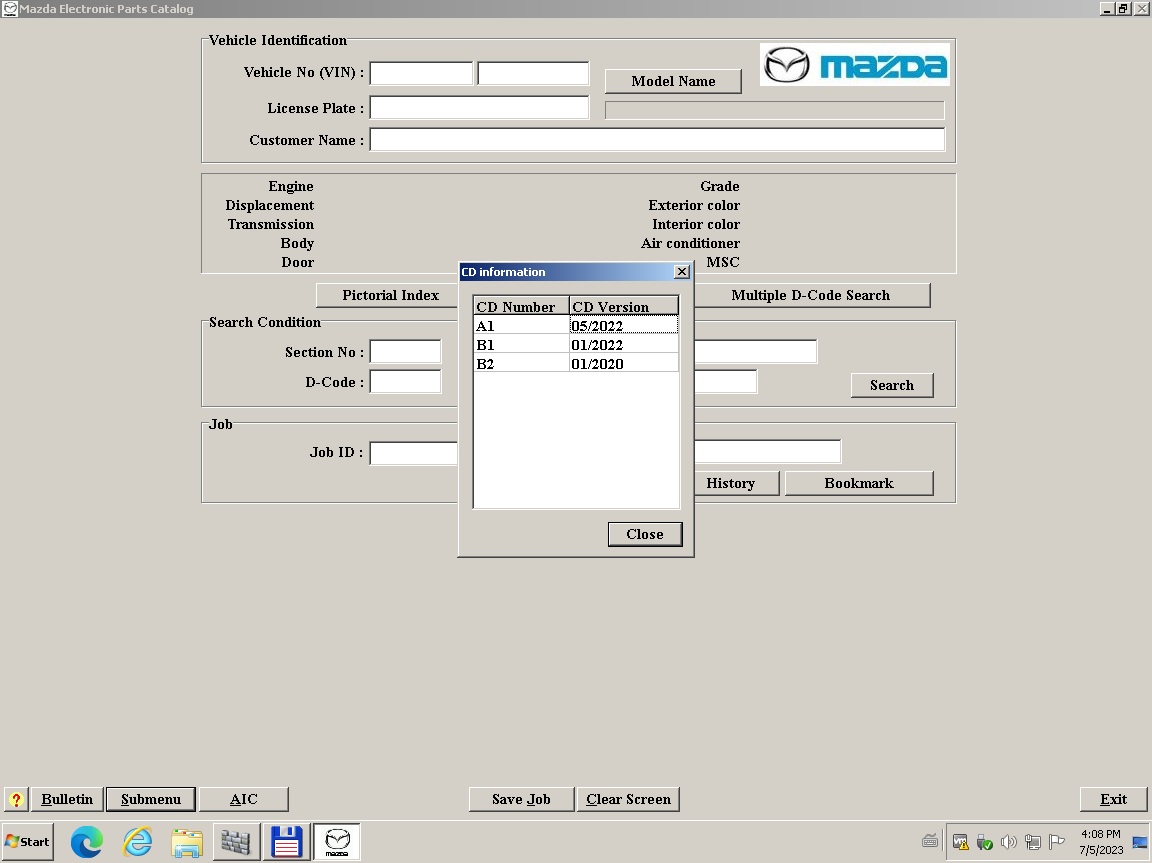Click the floppy disk taskbar icon
1152x863 pixels.
[x=287, y=842]
